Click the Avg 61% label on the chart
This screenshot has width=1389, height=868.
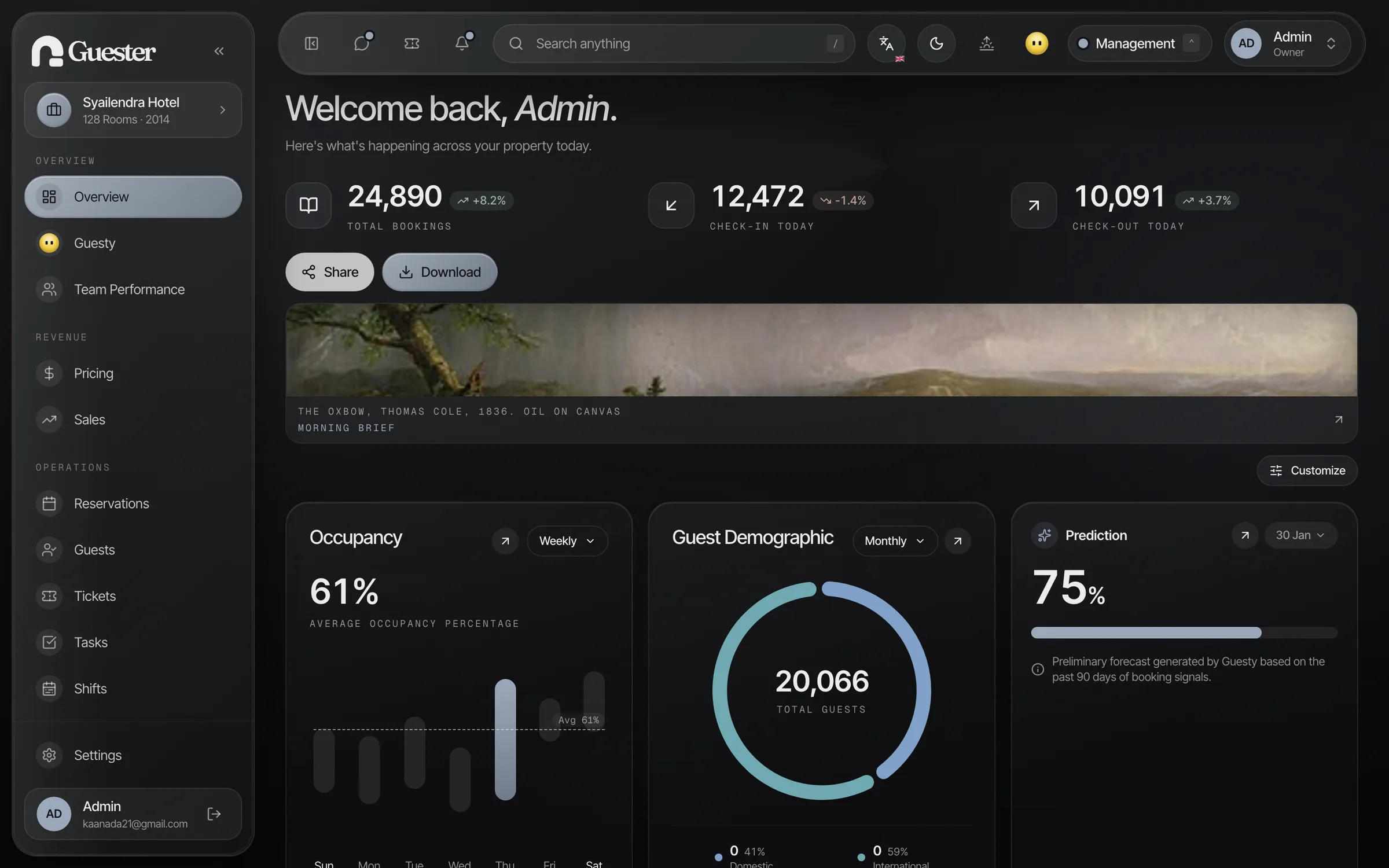point(579,720)
